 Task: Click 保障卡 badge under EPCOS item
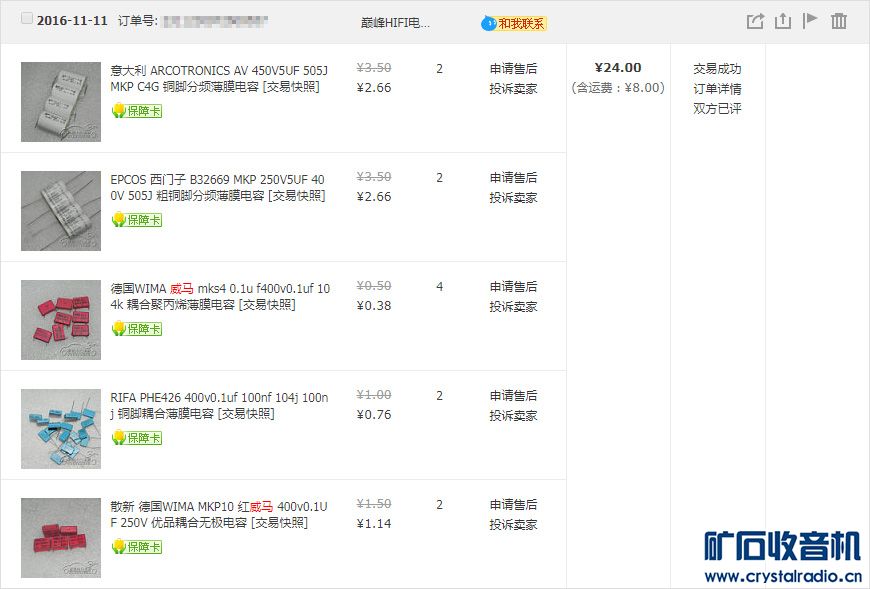(x=137, y=220)
